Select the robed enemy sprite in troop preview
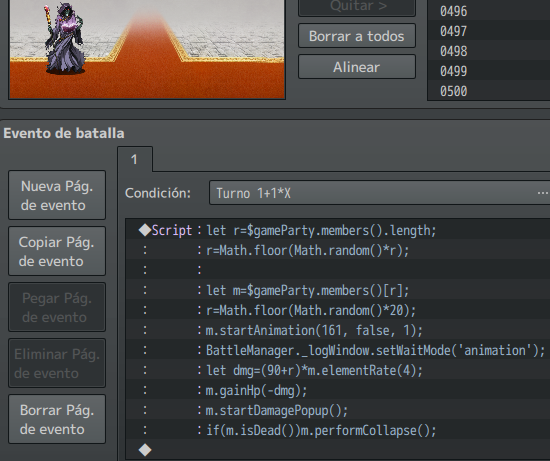The width and height of the screenshot is (550, 461). [64, 39]
